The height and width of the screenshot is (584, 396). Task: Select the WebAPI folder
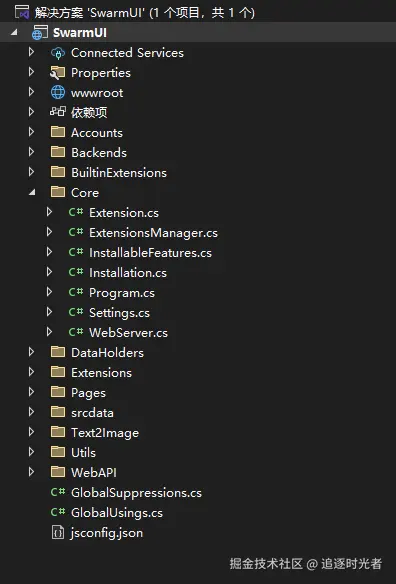[94, 473]
